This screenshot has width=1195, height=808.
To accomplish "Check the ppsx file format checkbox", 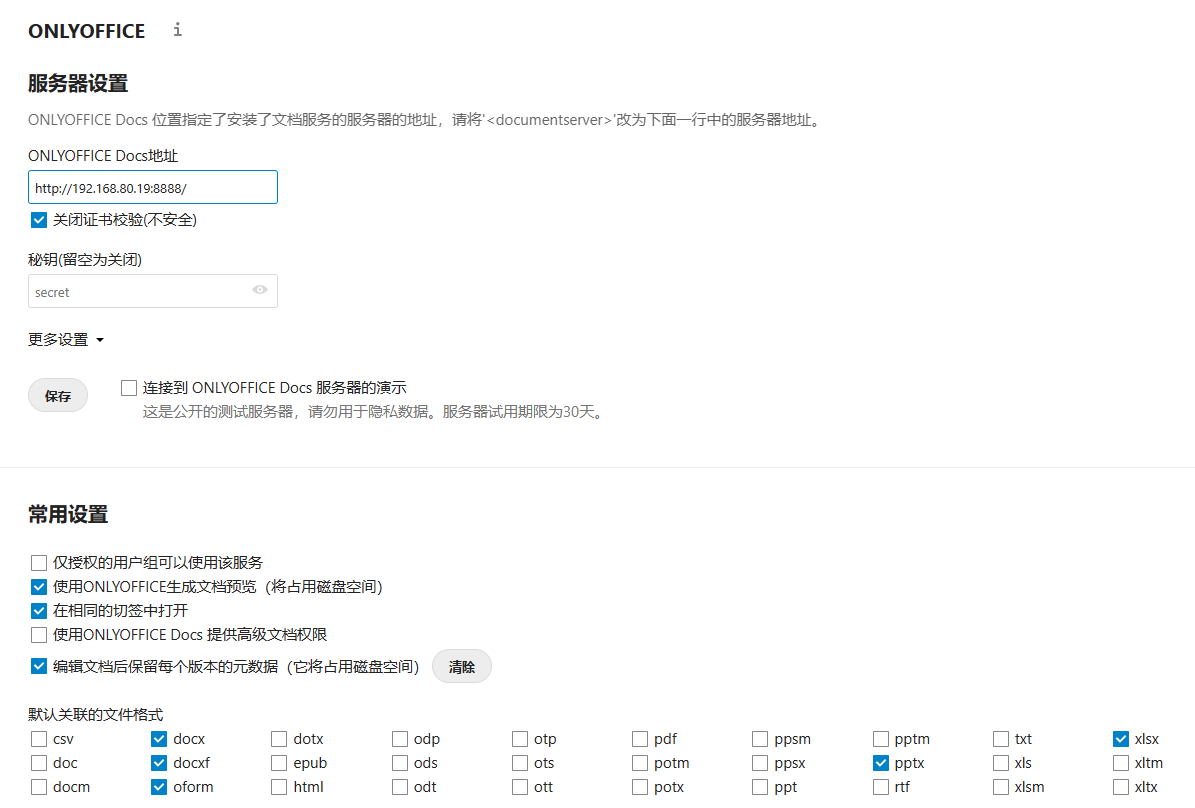I will (760, 763).
